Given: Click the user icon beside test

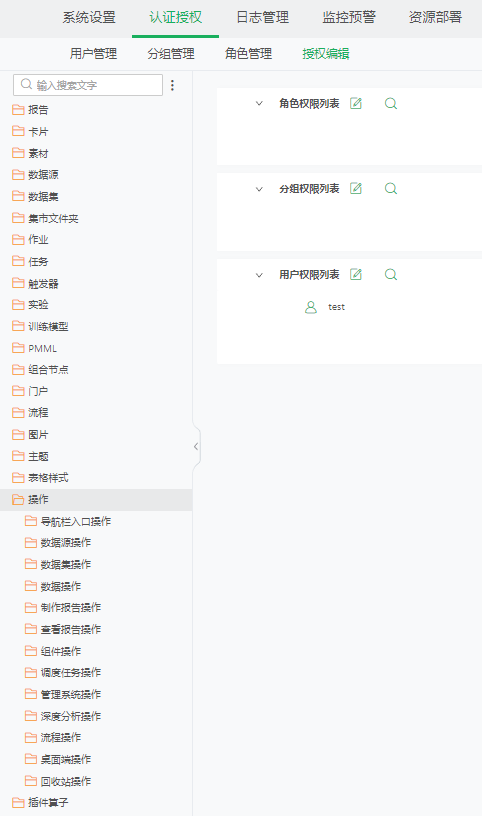Looking at the screenshot, I should pos(311,307).
